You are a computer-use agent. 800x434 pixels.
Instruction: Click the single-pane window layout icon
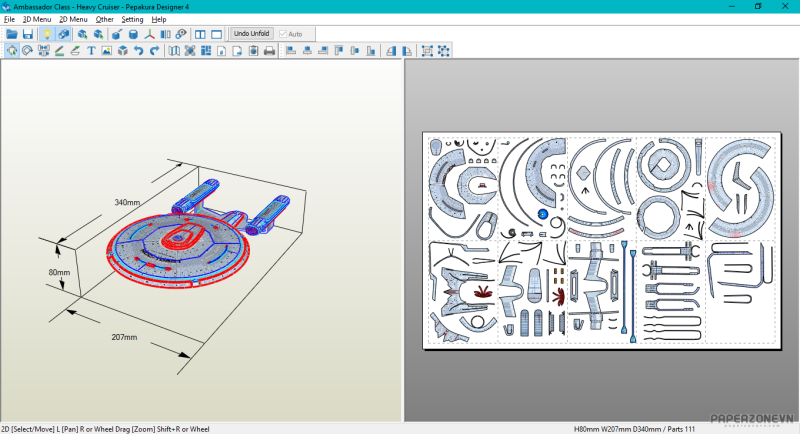click(x=216, y=34)
